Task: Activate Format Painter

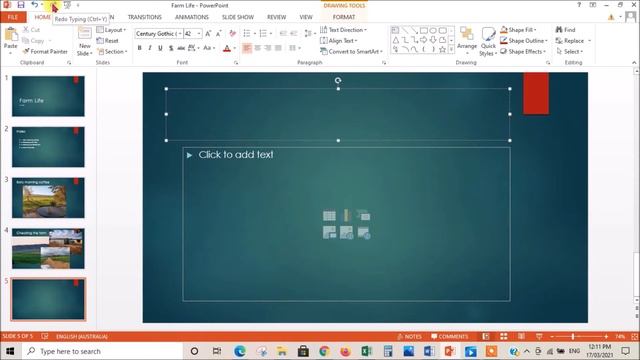Action: coord(45,51)
